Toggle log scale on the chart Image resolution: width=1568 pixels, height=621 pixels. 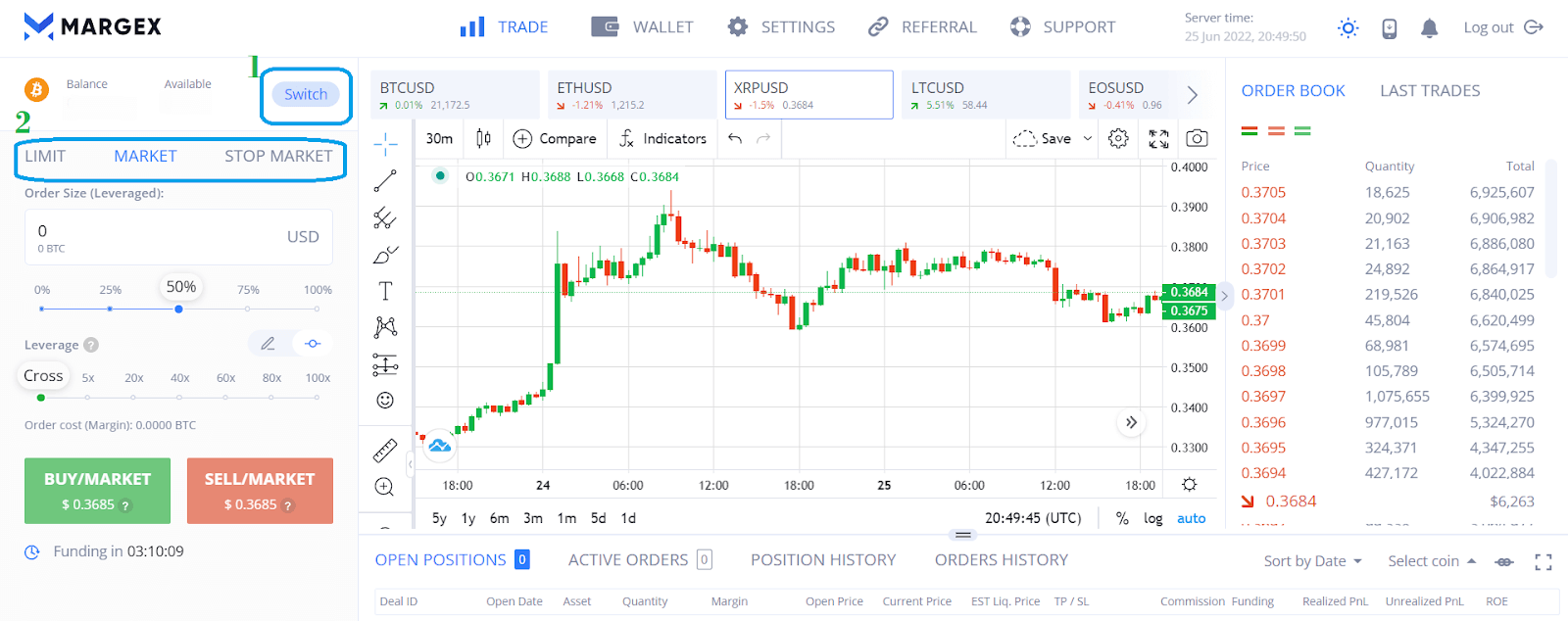tap(1153, 518)
